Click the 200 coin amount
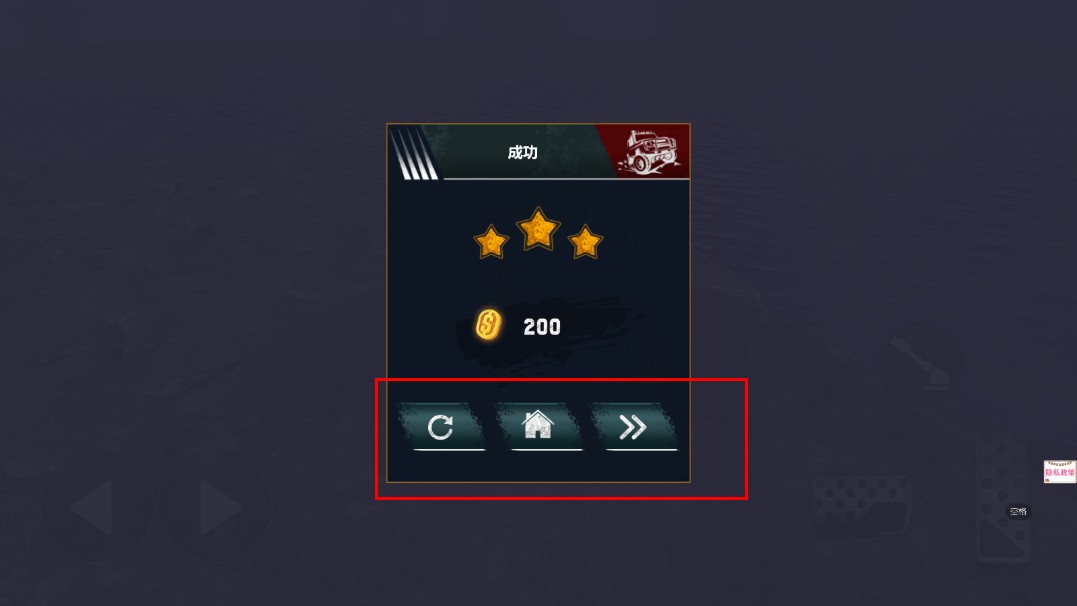The image size is (1077, 606). (542, 326)
